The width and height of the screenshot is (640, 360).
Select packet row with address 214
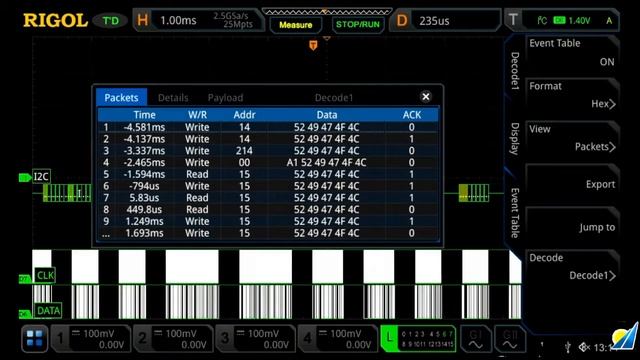268,151
